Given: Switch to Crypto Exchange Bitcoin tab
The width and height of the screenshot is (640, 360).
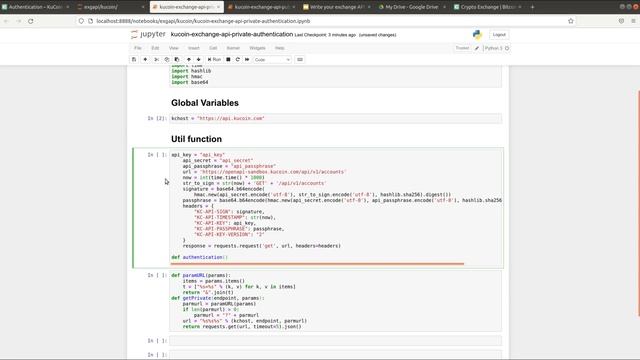Looking at the screenshot, I should [x=487, y=7].
